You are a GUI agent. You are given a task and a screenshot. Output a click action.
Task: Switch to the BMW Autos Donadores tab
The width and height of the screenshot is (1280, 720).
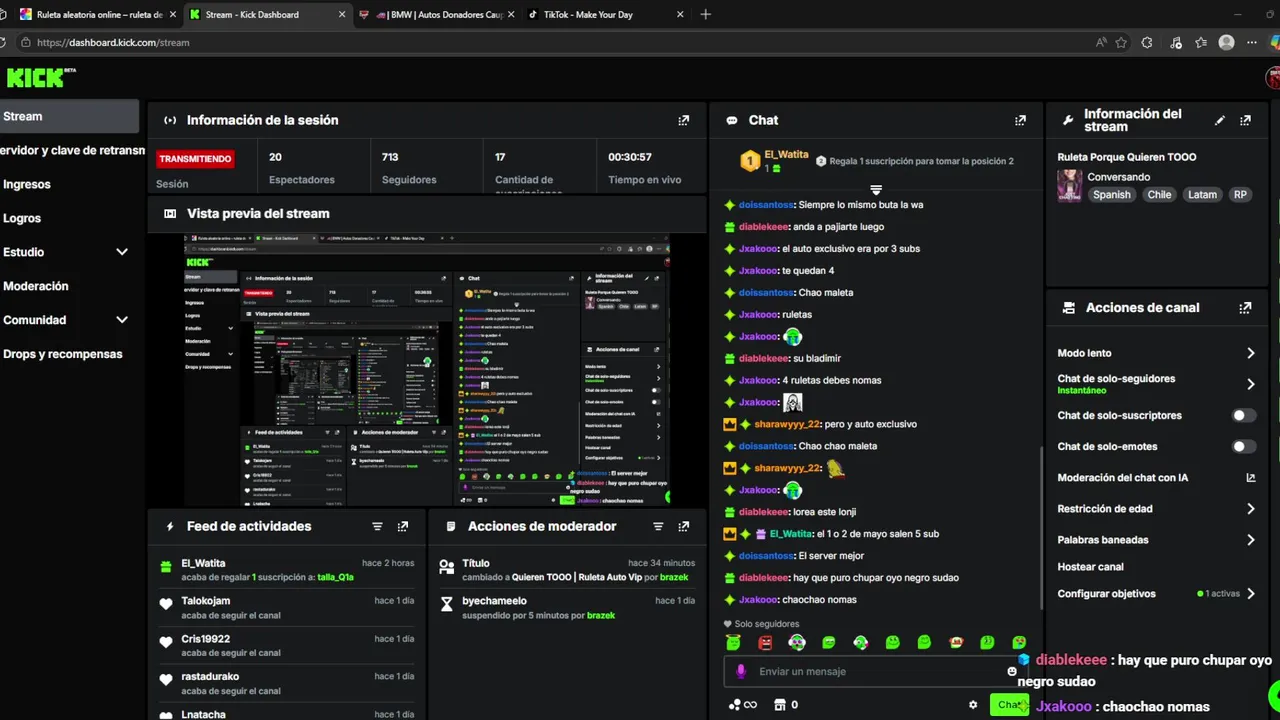437,15
